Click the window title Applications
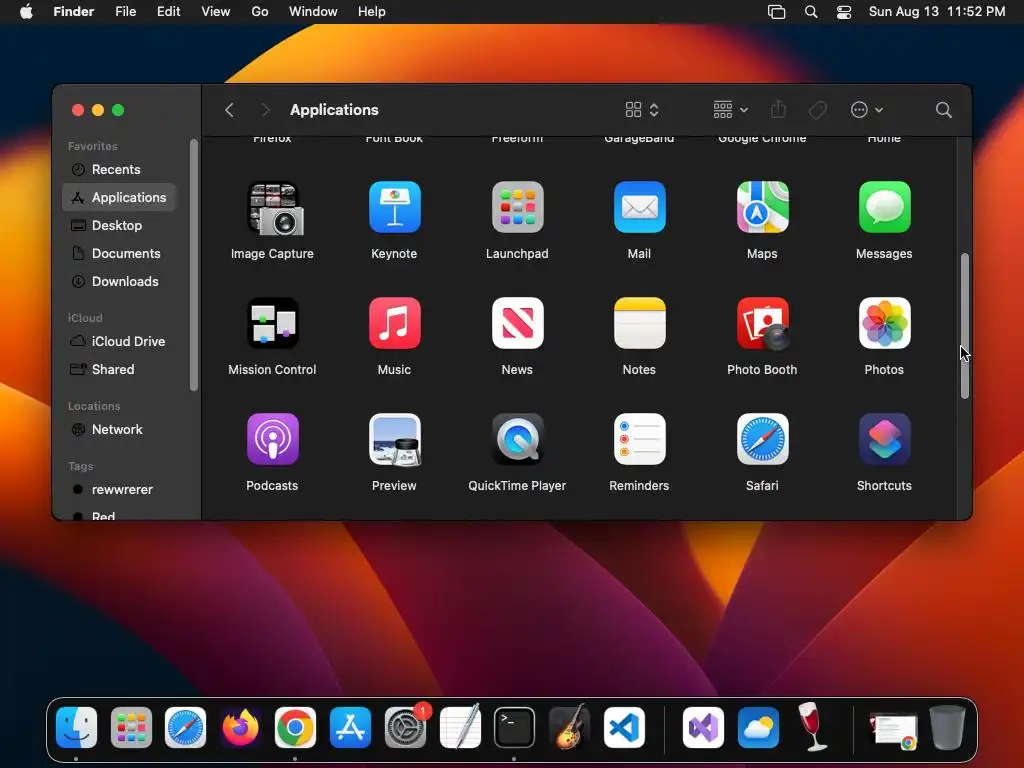The height and width of the screenshot is (768, 1024). tap(334, 110)
